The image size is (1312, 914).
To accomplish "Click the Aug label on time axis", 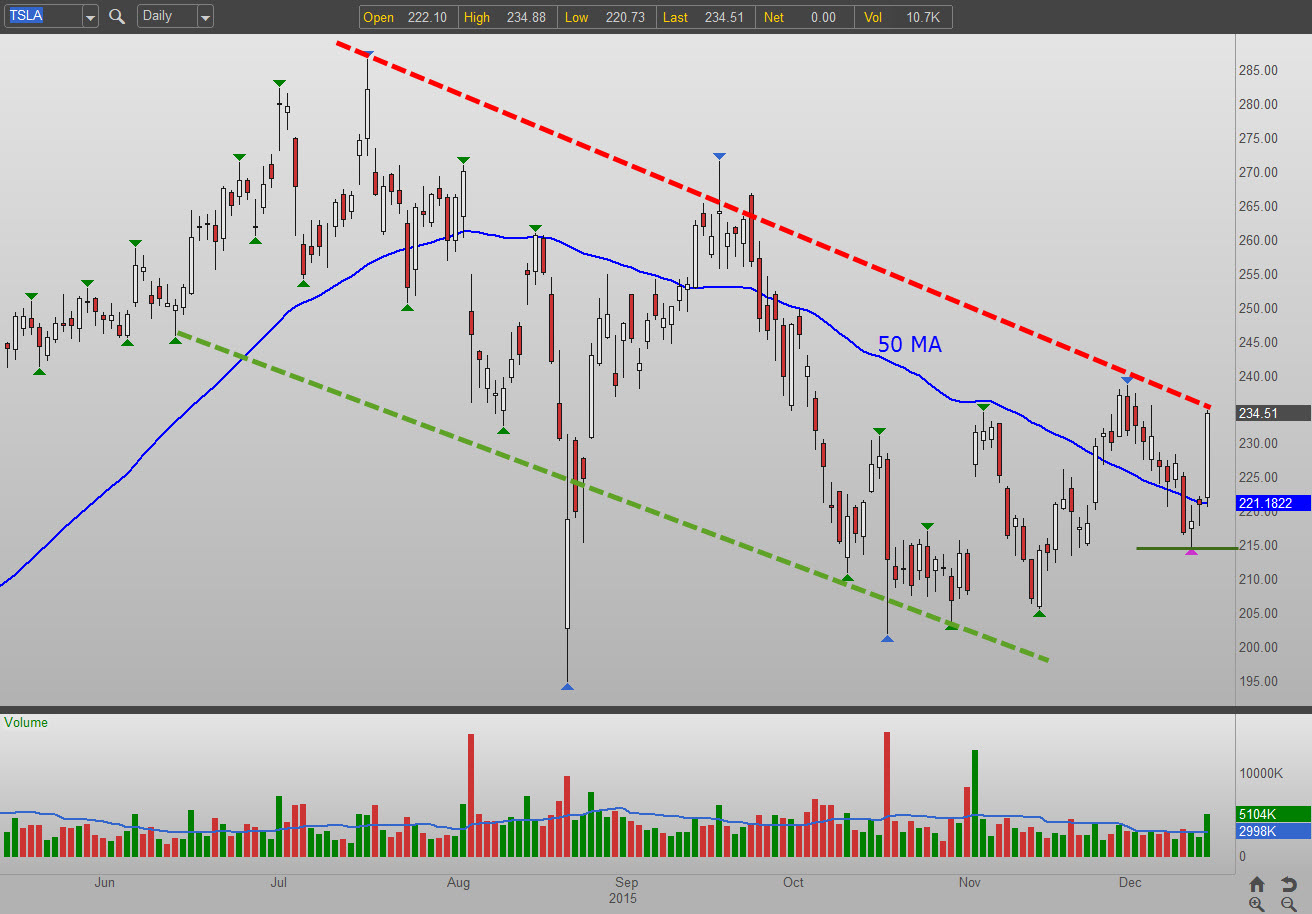I will point(458,883).
